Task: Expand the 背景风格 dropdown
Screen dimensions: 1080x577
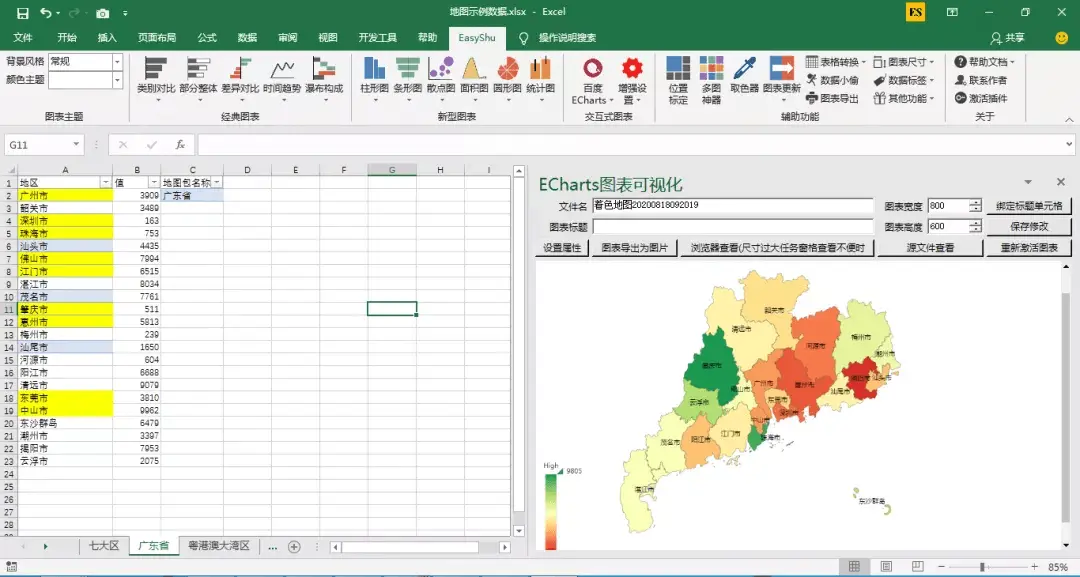Action: point(116,61)
